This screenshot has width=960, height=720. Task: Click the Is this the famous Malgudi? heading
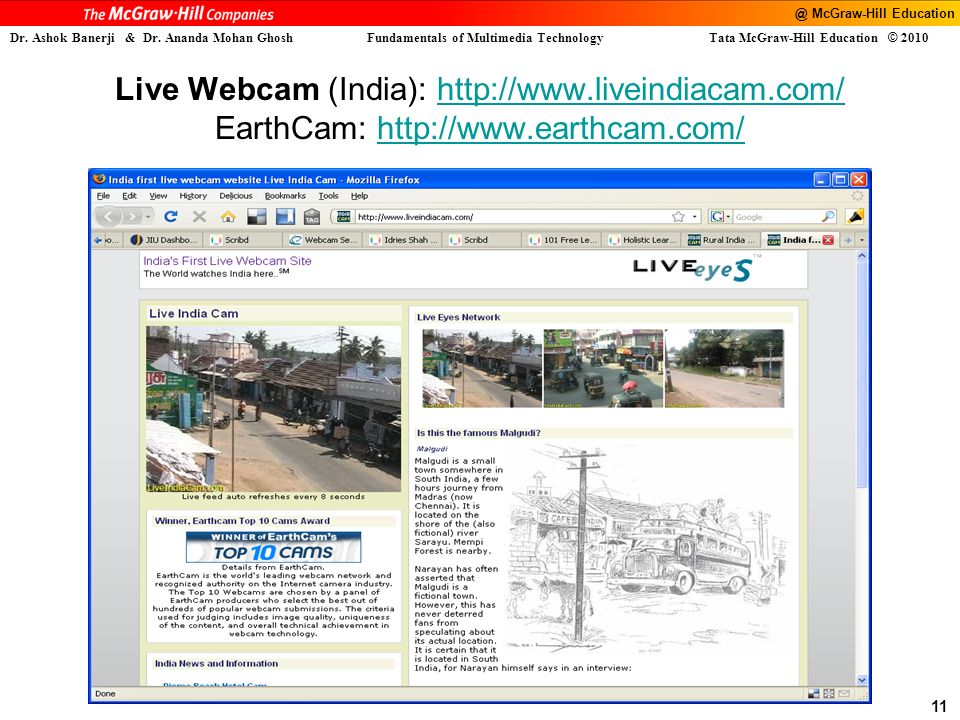tap(479, 433)
